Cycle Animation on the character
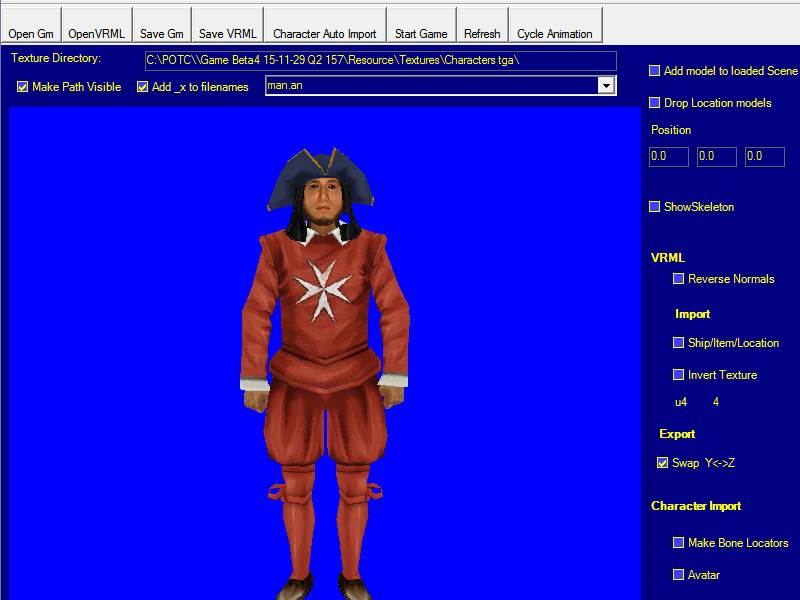Image resolution: width=800 pixels, height=600 pixels. tap(555, 25)
